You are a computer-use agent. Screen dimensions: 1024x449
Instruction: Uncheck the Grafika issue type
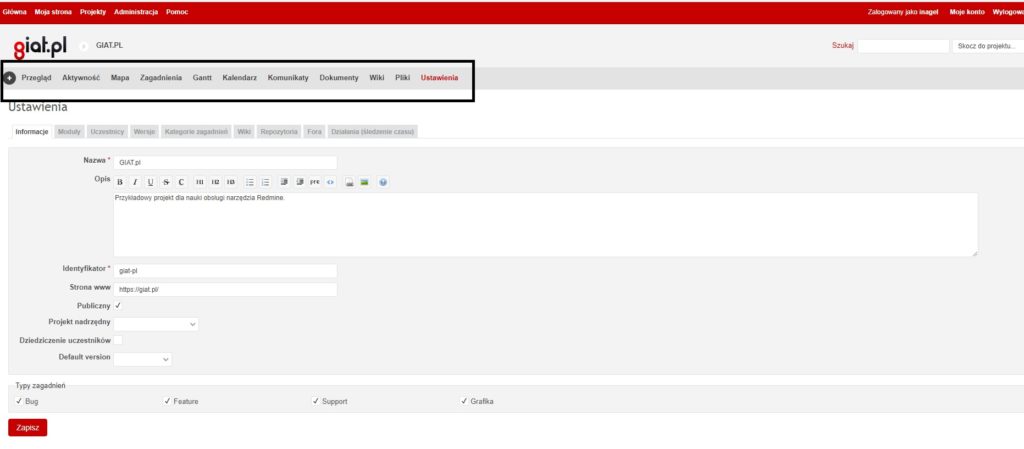click(x=464, y=401)
